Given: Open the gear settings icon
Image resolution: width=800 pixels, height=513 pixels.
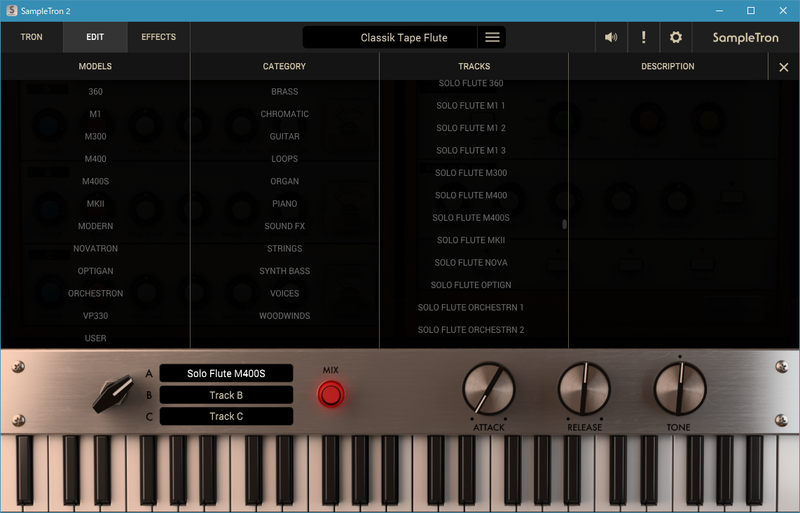Looking at the screenshot, I should pyautogui.click(x=676, y=37).
